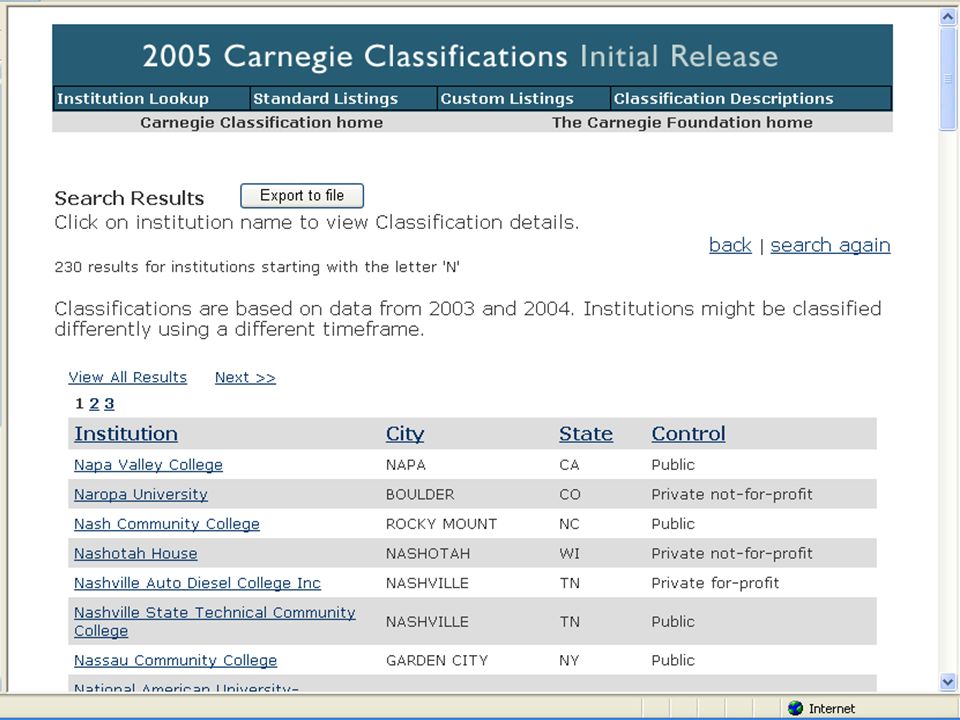Click the ROCKY MOUNT city cell

[441, 524]
